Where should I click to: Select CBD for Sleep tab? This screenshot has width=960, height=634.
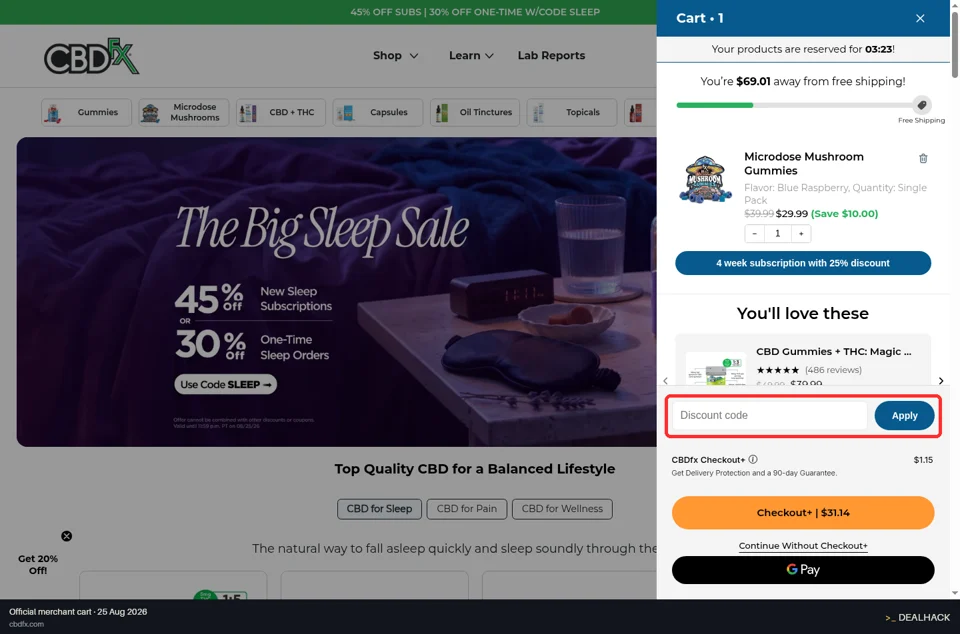click(x=379, y=509)
